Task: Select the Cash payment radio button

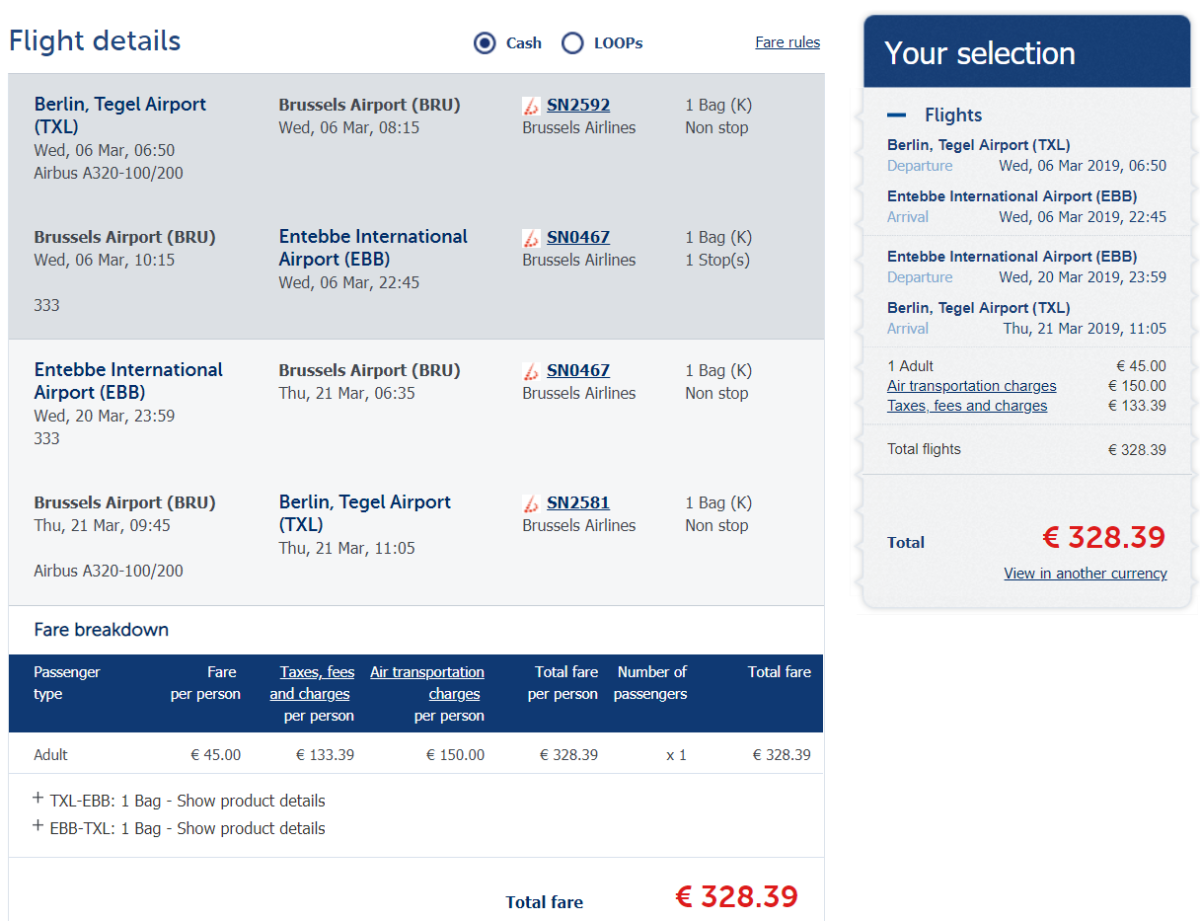Action: tap(485, 43)
